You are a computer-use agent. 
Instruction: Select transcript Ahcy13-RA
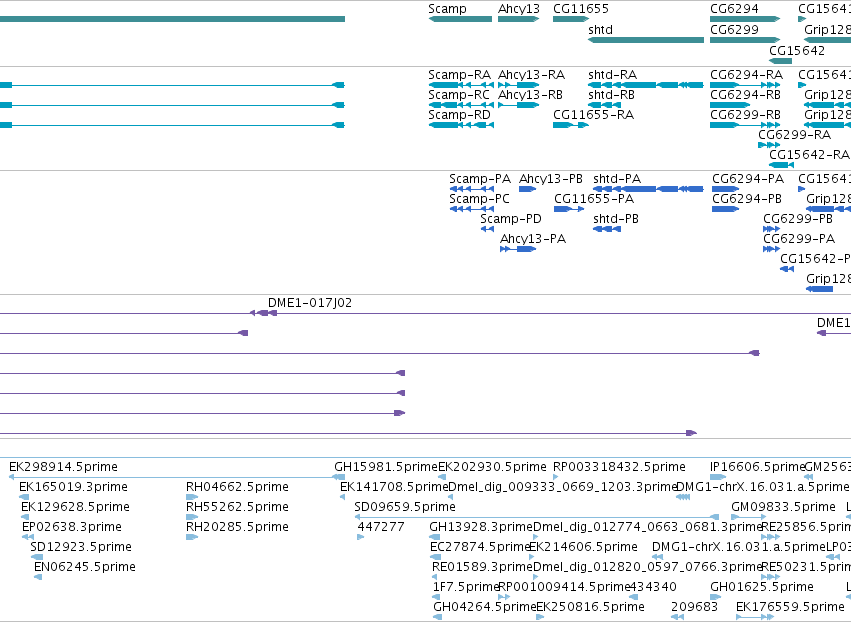[x=518, y=85]
